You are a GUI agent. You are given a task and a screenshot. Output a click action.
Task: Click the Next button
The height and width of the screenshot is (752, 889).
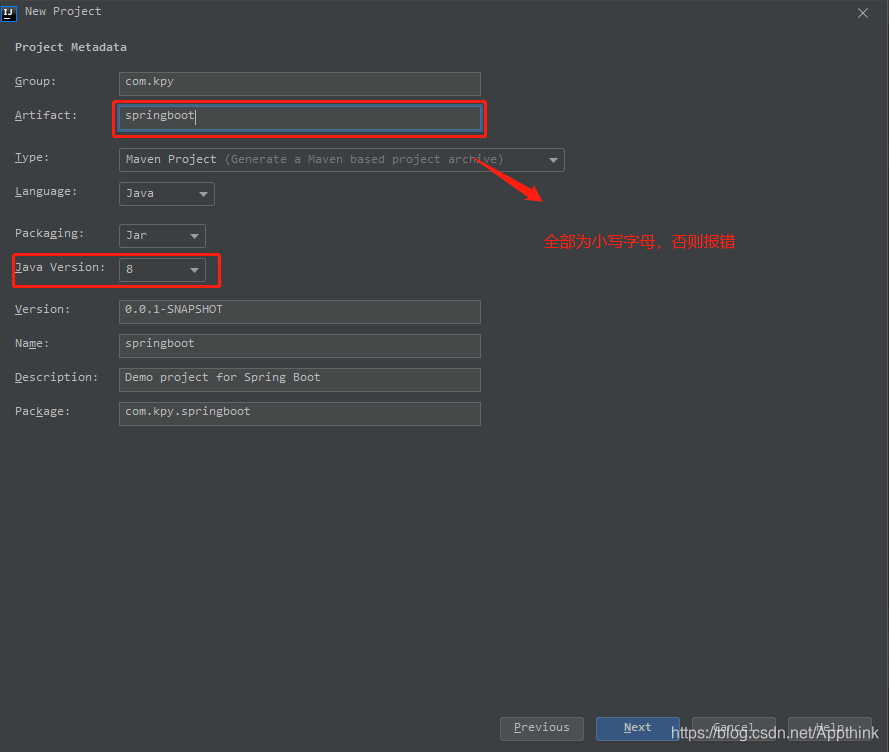(637, 728)
